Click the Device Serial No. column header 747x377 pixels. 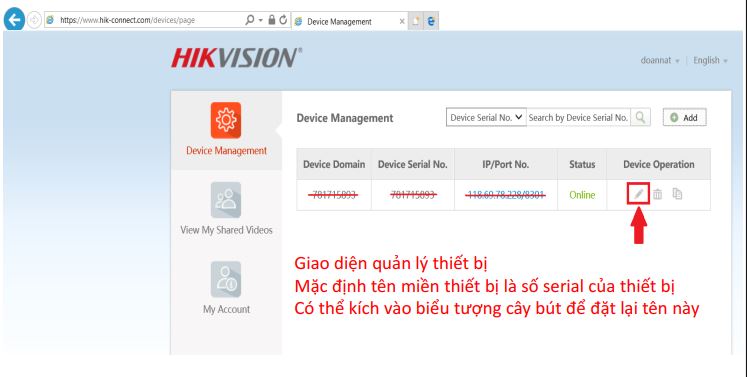click(413, 164)
